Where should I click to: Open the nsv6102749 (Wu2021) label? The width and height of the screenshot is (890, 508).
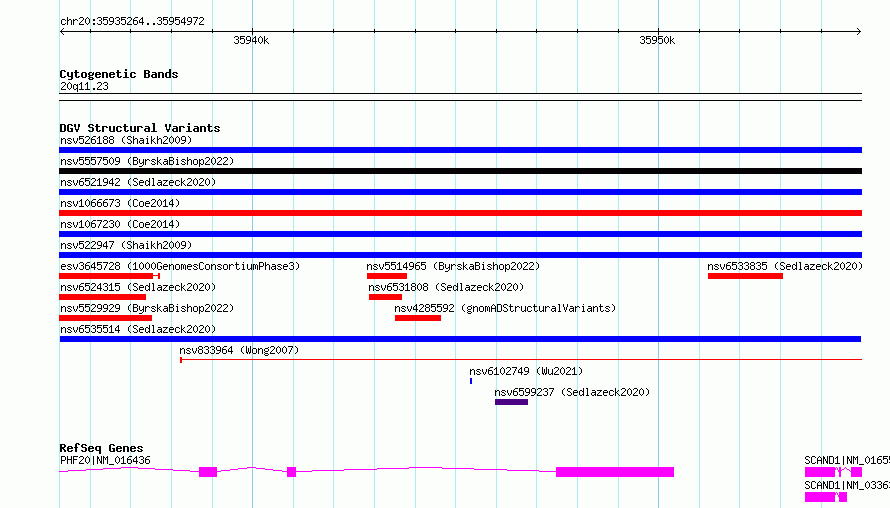click(526, 371)
